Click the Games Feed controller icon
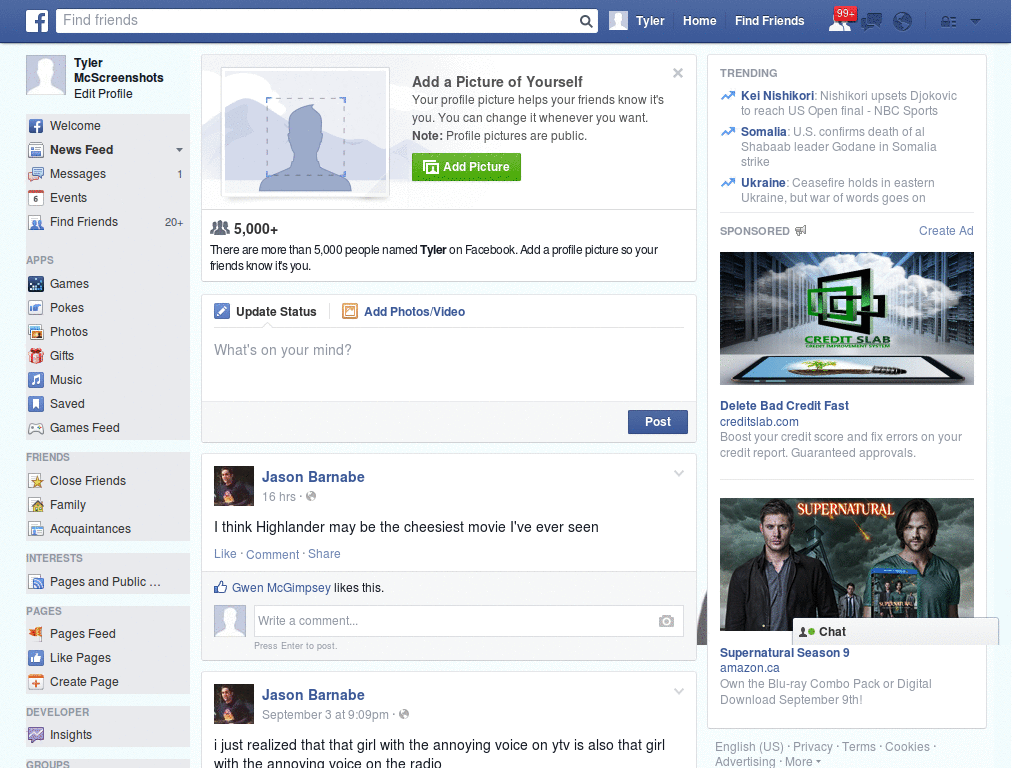The height and width of the screenshot is (768, 1024). 36,428
